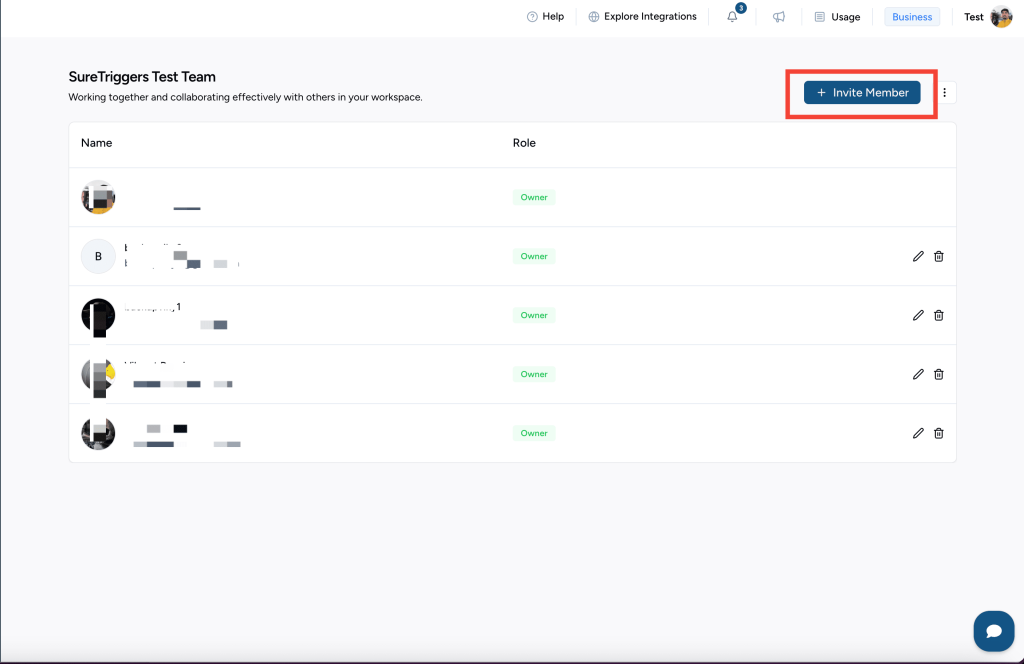Edit the member with the B avatar

(x=918, y=256)
